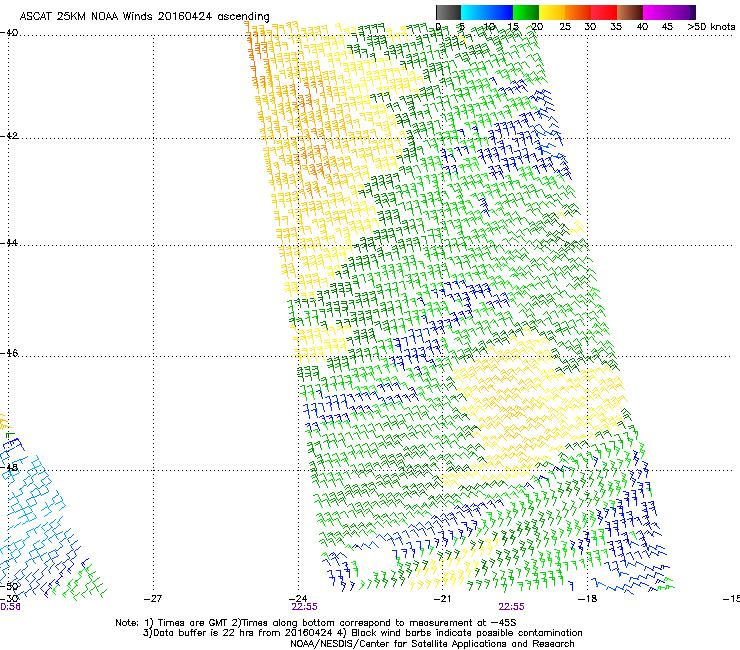Click the -46 latitude axis label

[9, 353]
